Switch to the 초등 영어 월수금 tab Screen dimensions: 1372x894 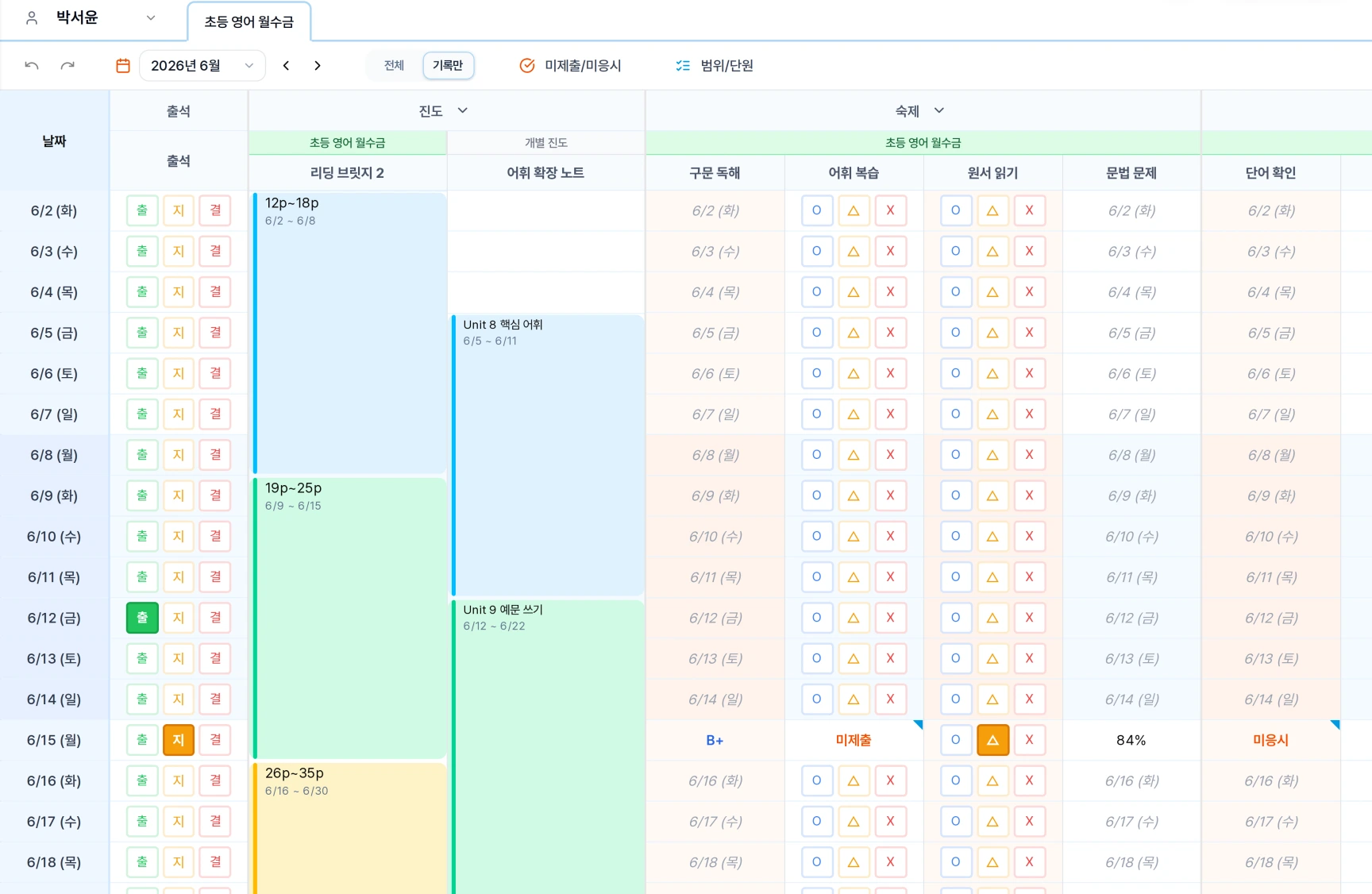[x=249, y=21]
